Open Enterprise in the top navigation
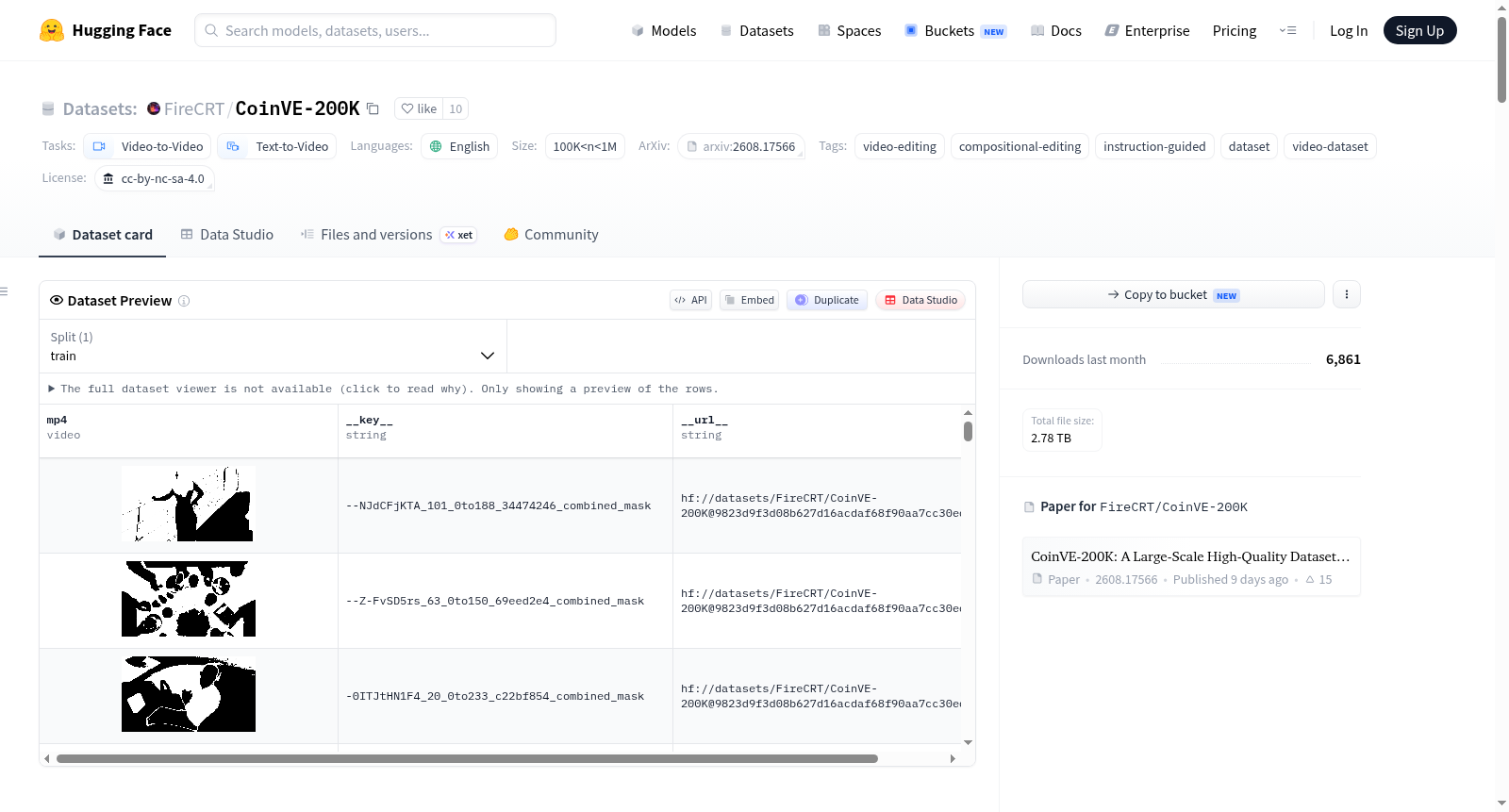 point(1148,30)
